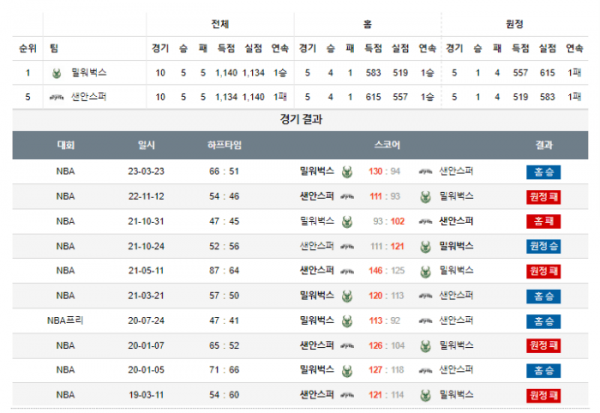
Task: Click the Spurs logo in the 20-01-07 game row
Action: [x=347, y=346]
